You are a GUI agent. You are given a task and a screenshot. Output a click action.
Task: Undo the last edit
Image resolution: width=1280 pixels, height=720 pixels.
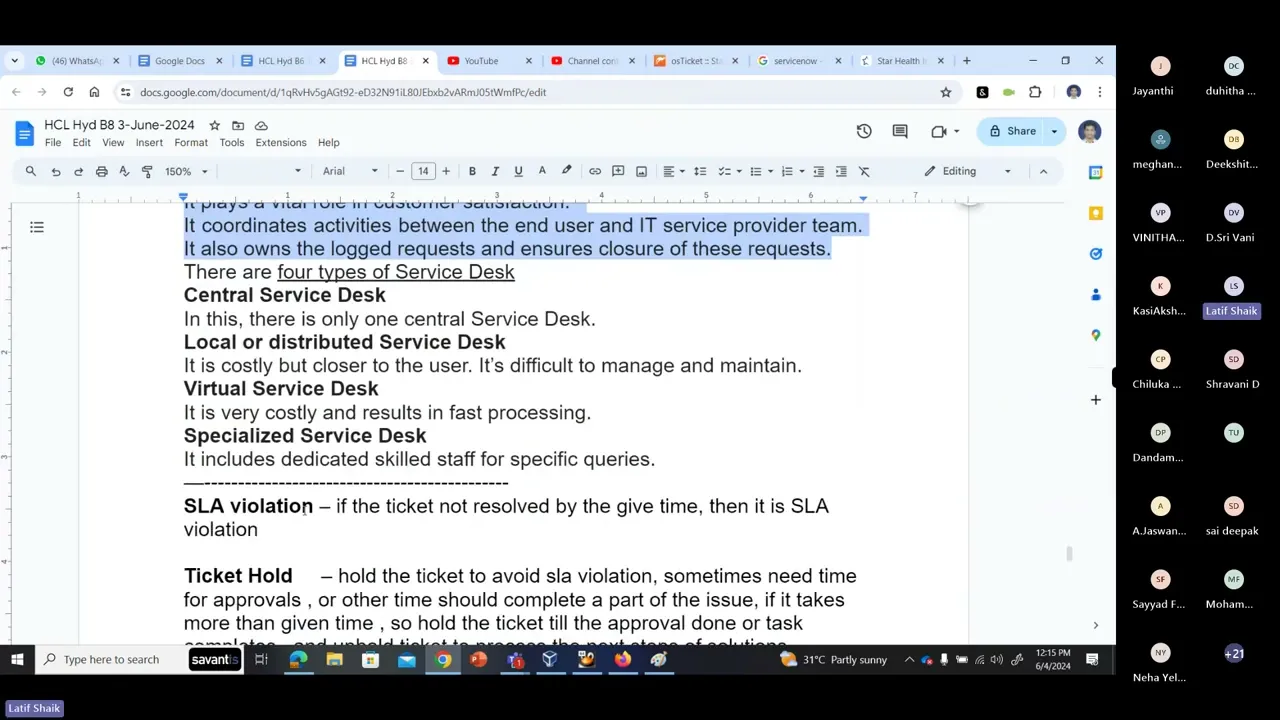click(x=56, y=171)
